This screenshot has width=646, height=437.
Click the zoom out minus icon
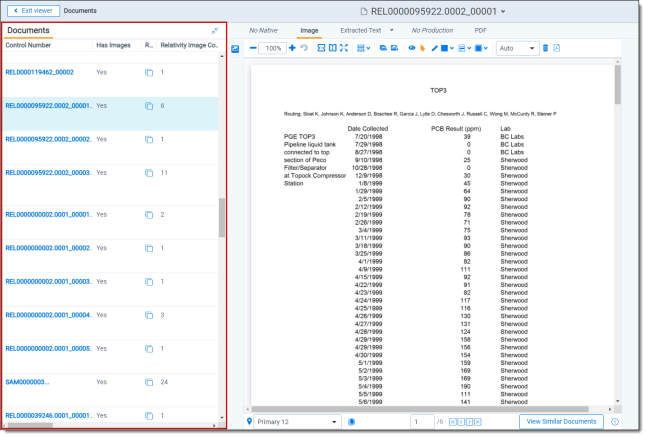point(253,48)
